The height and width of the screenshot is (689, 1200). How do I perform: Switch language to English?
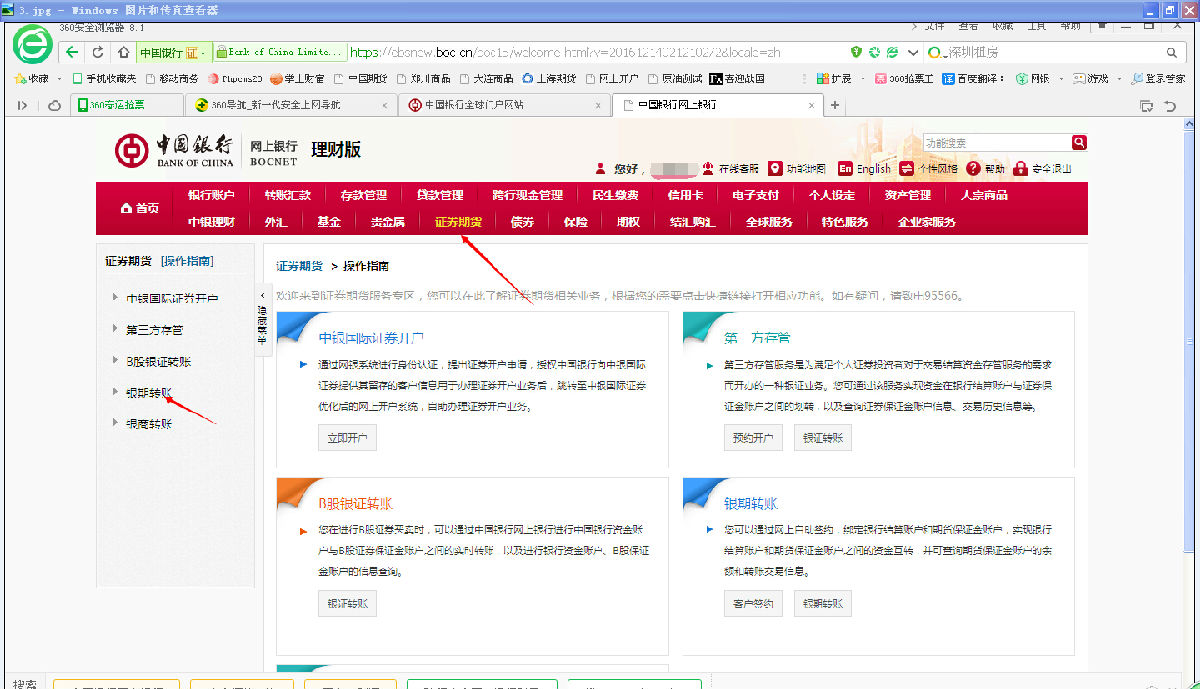coord(864,168)
